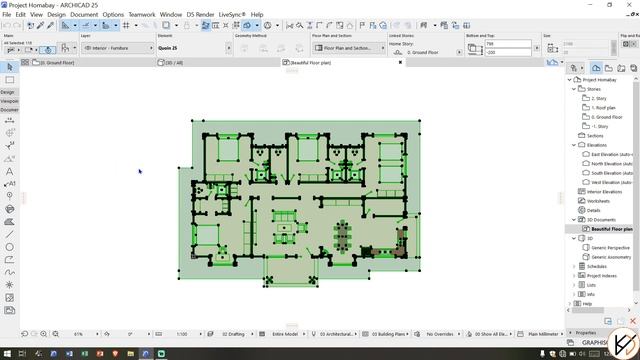Collapse the Elevations tree node

(x=574, y=145)
